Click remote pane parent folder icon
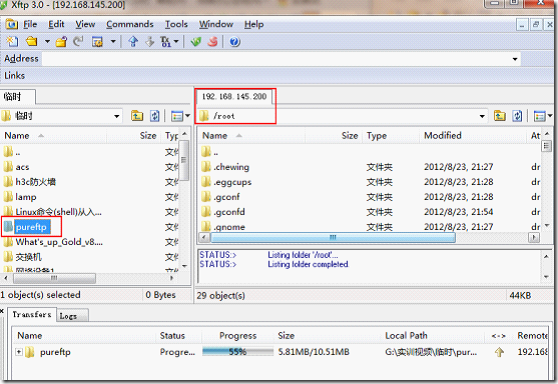 (500, 116)
